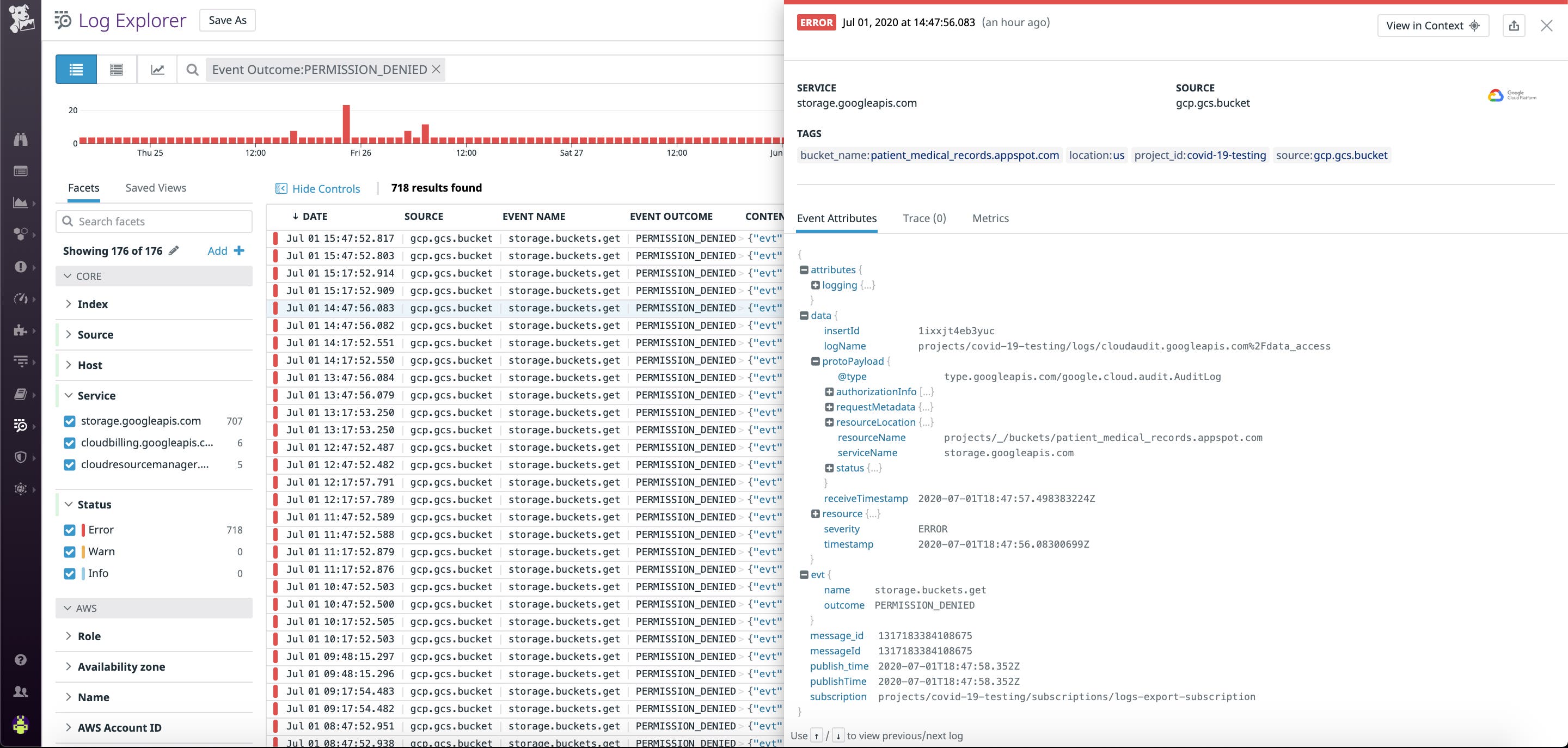Open the Dashboards graph icon in sidebar
Screen dimensions: 1568x748
(x=21, y=201)
